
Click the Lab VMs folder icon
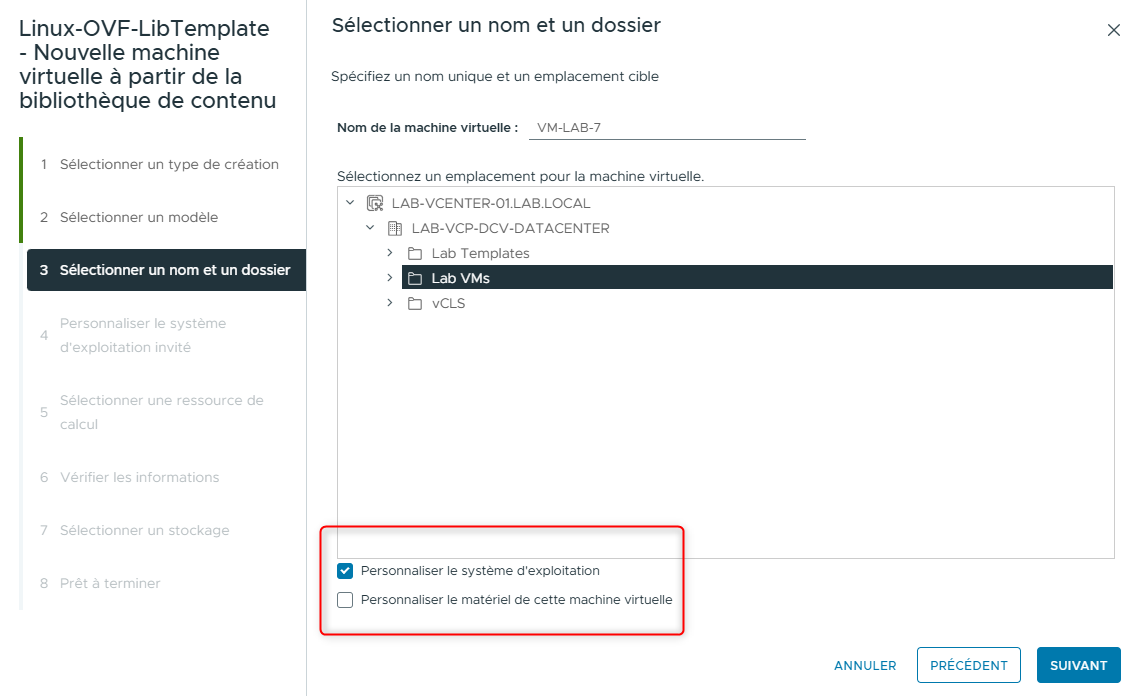tap(414, 278)
